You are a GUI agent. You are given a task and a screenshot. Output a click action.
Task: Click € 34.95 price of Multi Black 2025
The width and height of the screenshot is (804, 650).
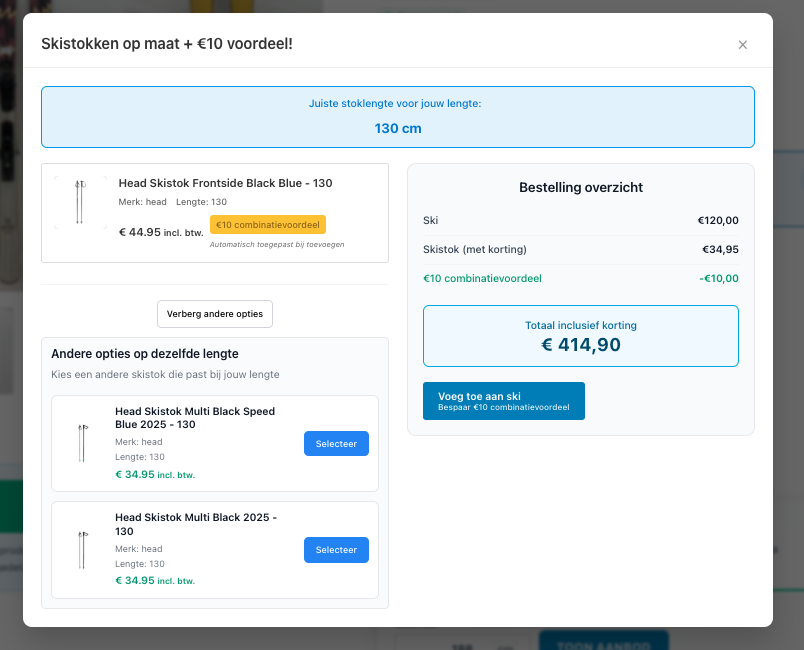point(155,581)
